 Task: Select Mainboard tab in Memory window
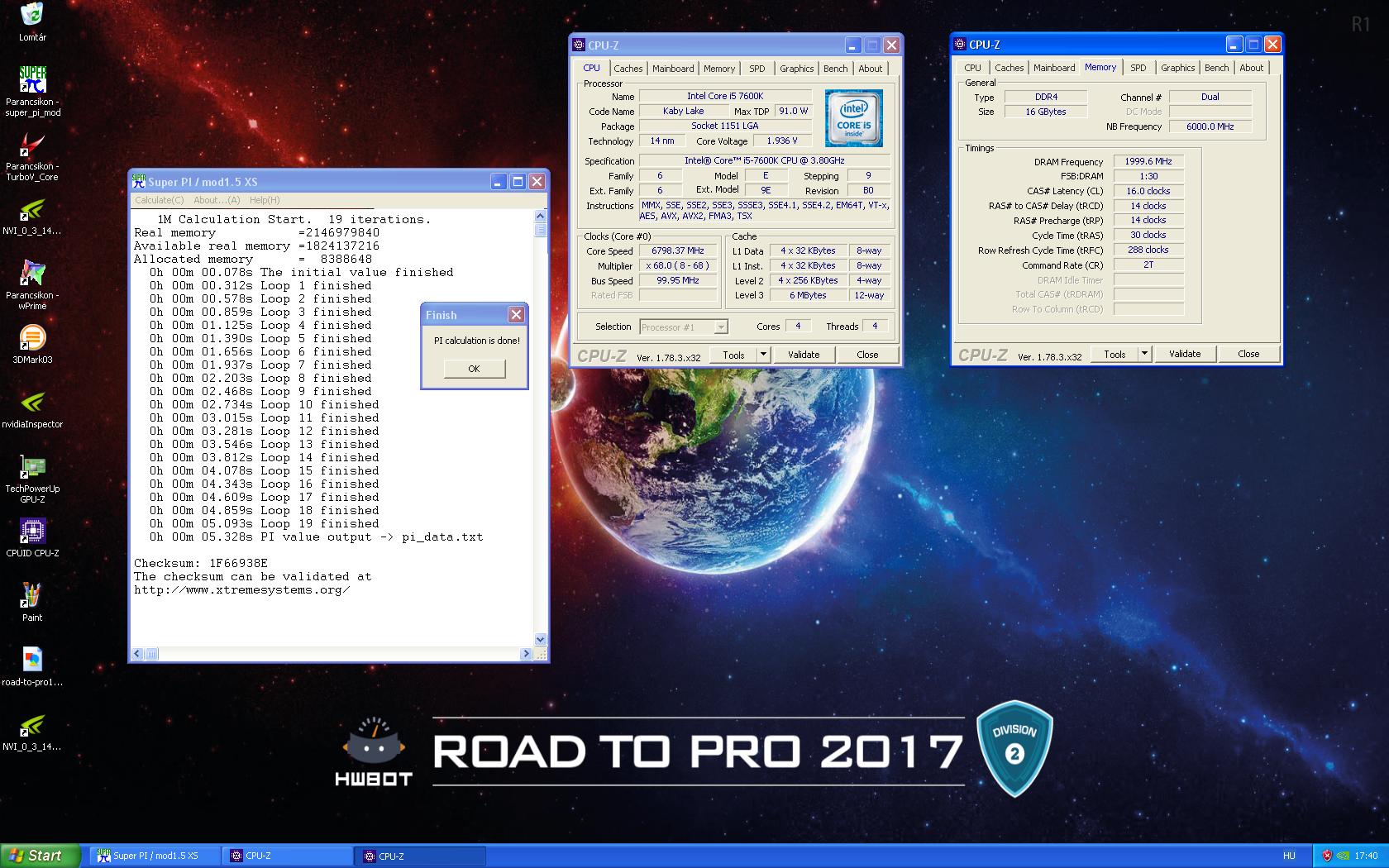1054,68
